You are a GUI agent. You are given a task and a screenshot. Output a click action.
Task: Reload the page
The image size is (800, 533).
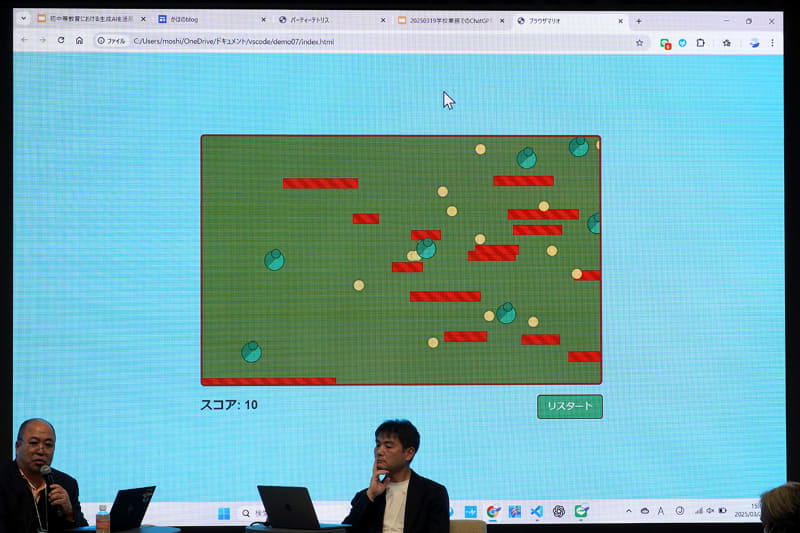pos(61,40)
